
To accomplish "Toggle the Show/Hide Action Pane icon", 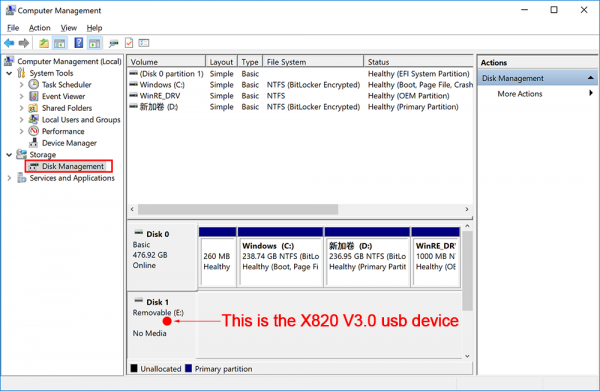I will click(94, 43).
